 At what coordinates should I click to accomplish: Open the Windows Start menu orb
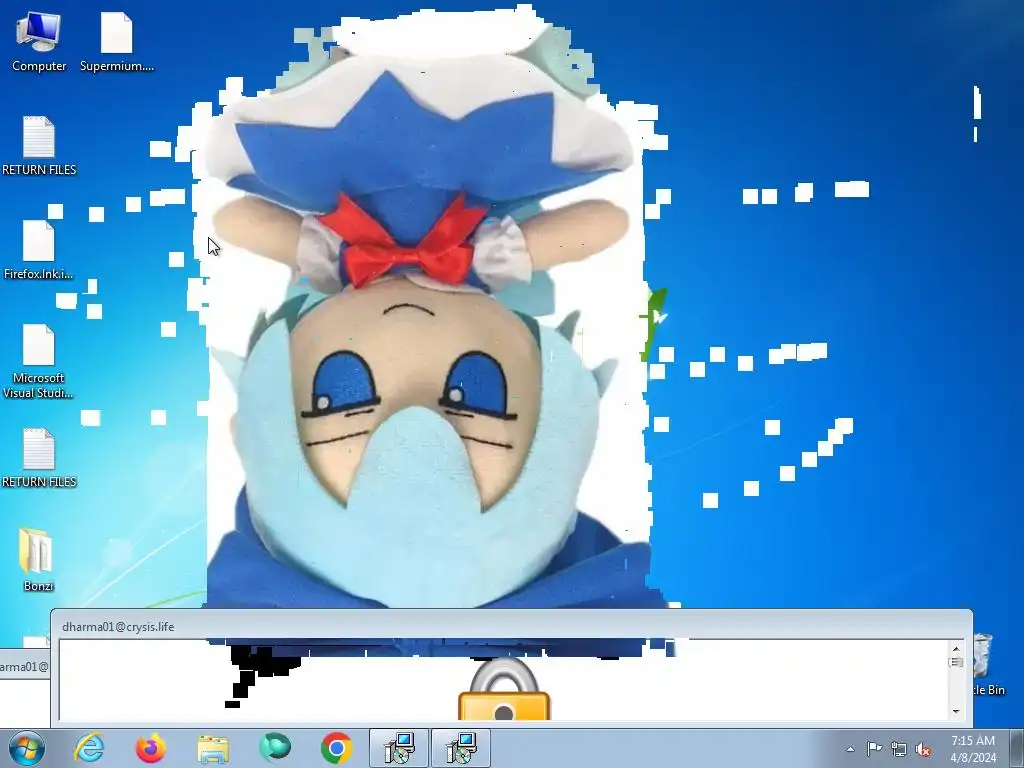(27, 748)
